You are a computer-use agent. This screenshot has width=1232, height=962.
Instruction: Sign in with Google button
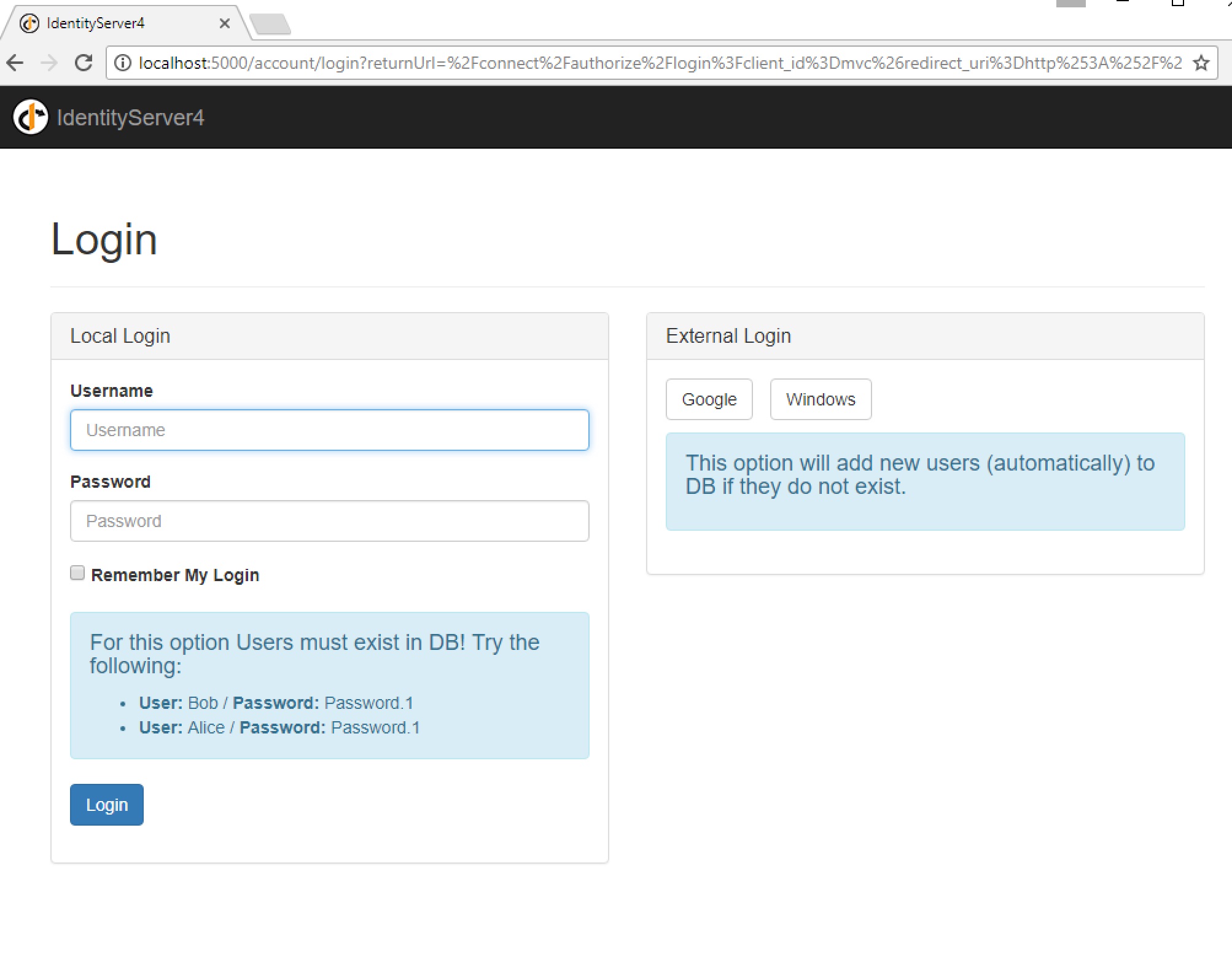coord(709,399)
